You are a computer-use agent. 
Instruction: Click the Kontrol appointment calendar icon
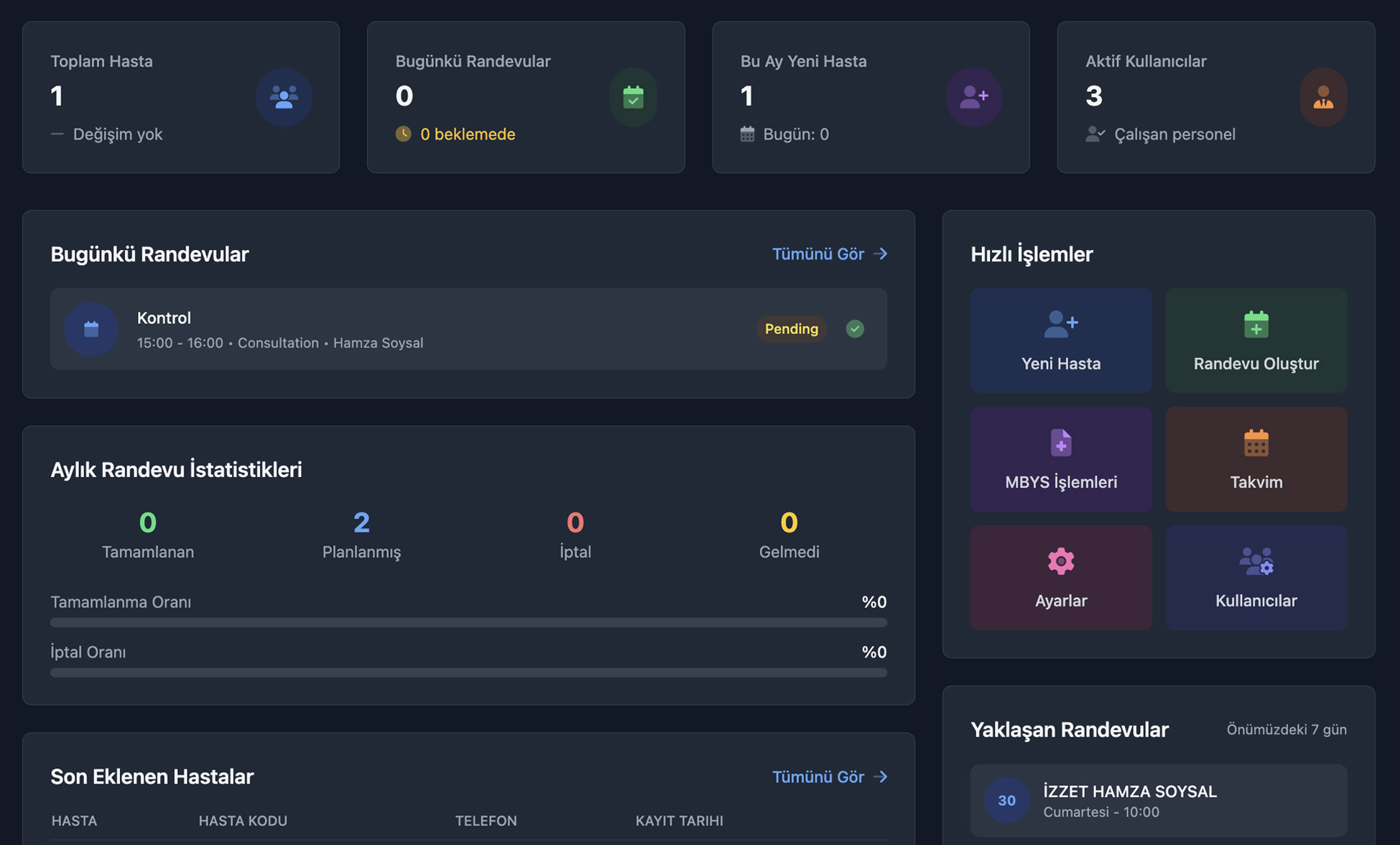[91, 329]
